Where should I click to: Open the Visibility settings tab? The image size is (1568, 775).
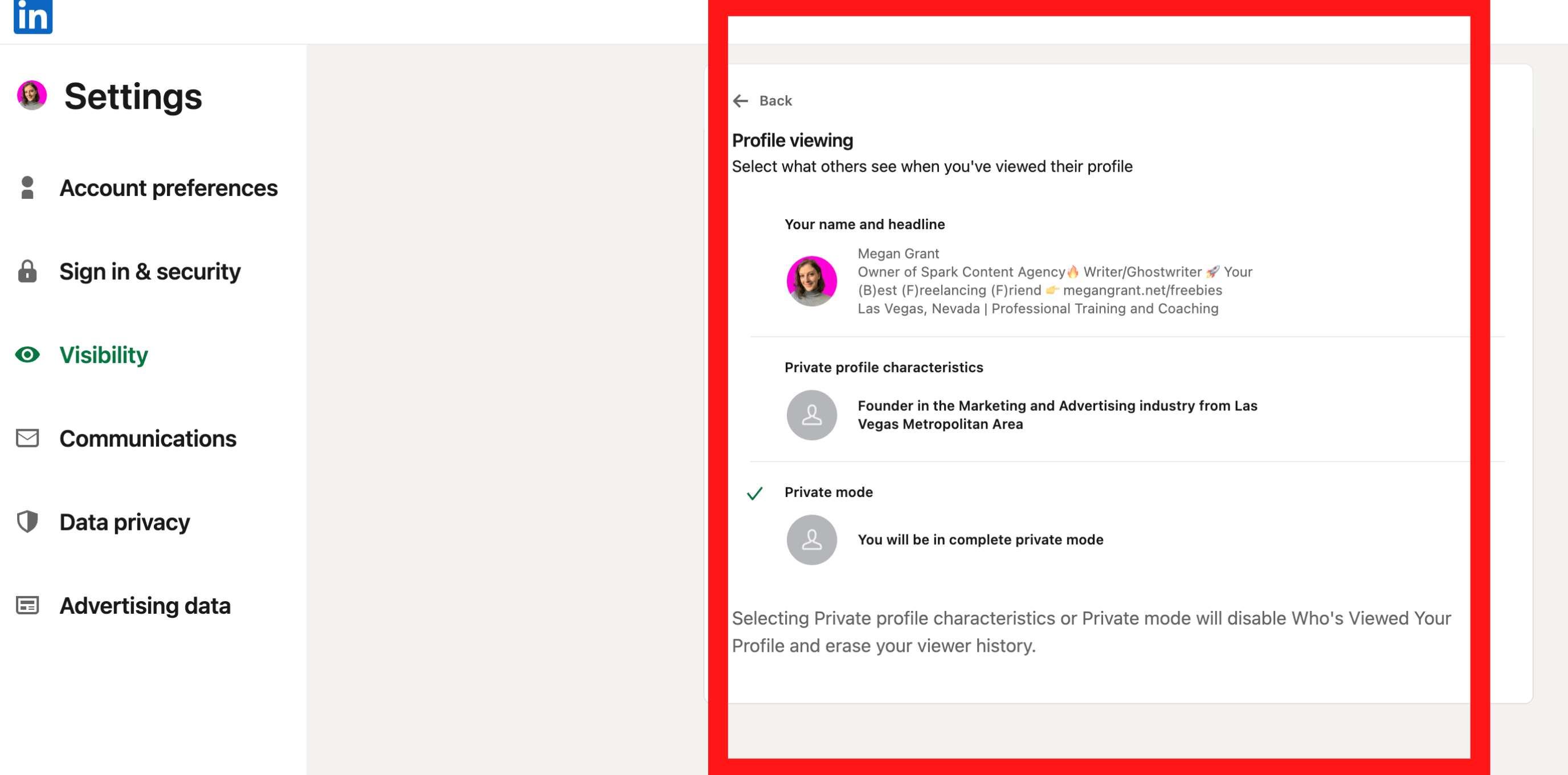[104, 355]
